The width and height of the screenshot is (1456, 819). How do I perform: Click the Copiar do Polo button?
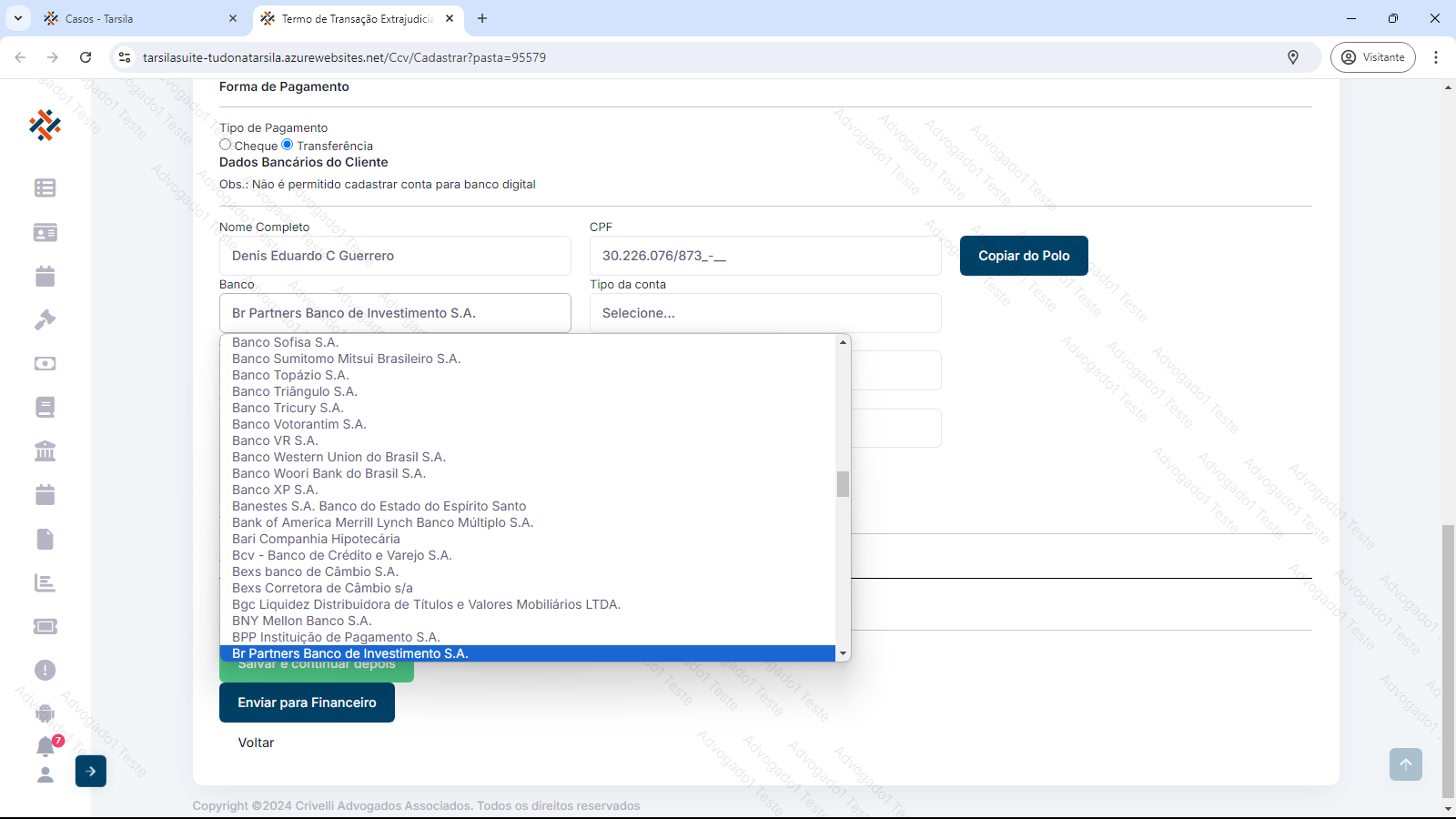tap(1024, 256)
